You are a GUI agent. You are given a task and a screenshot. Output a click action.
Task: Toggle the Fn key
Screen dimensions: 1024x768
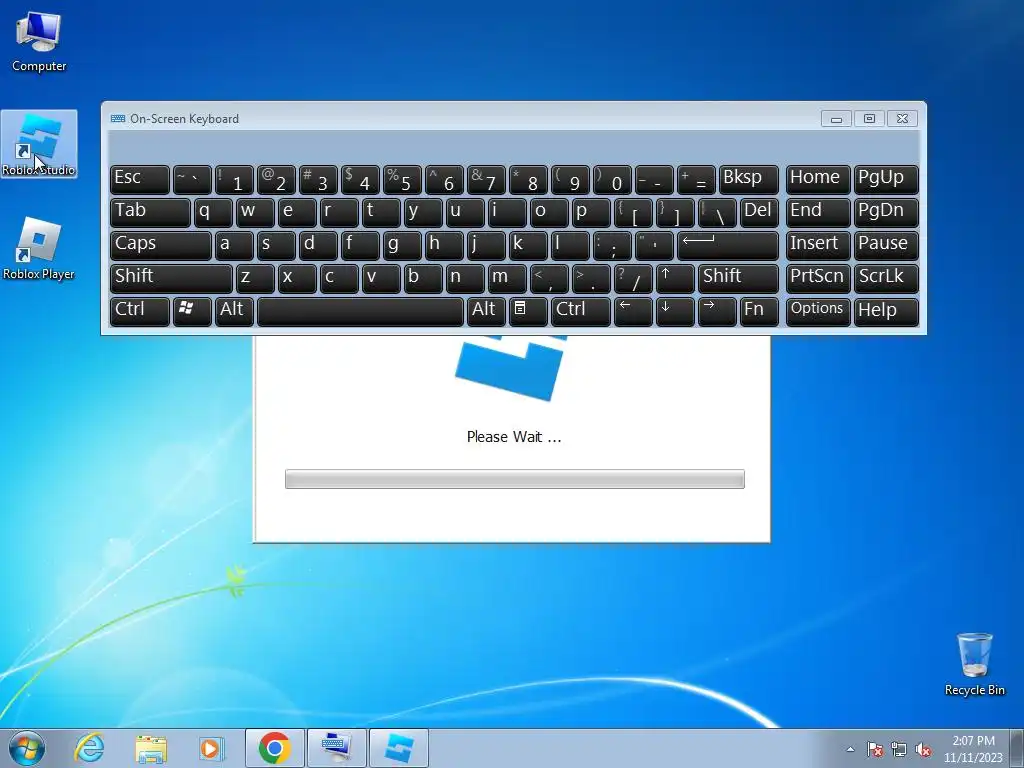(759, 310)
